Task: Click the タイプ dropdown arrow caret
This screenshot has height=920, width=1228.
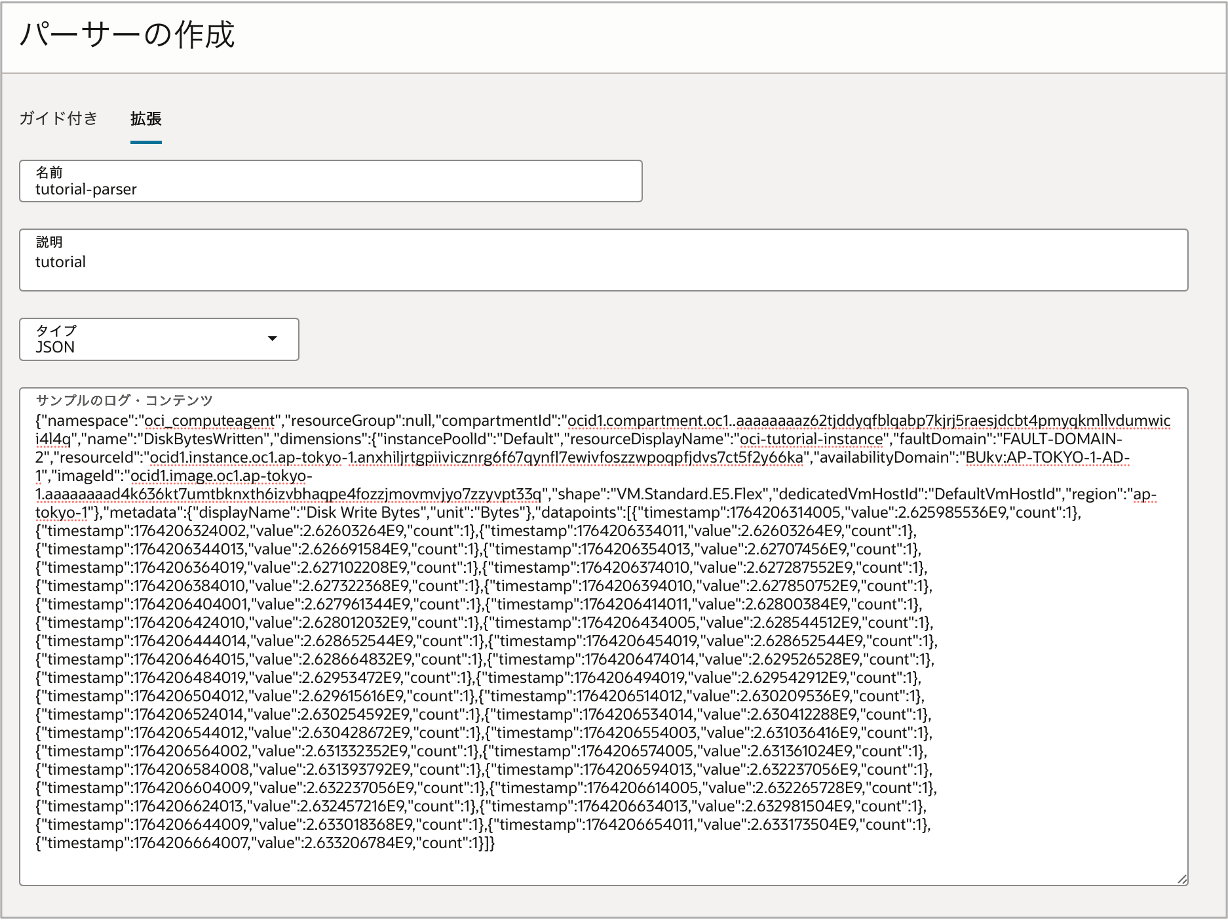Action: point(272,339)
